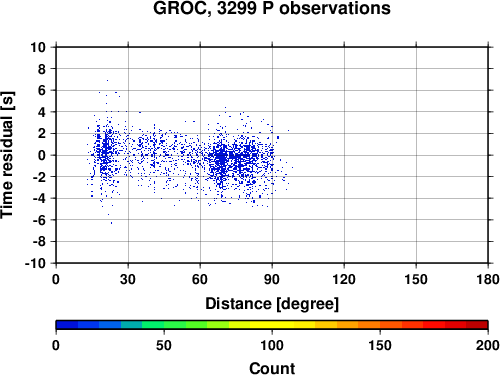
Task: Click the x-axis tick label '60'
Action: 200,279
